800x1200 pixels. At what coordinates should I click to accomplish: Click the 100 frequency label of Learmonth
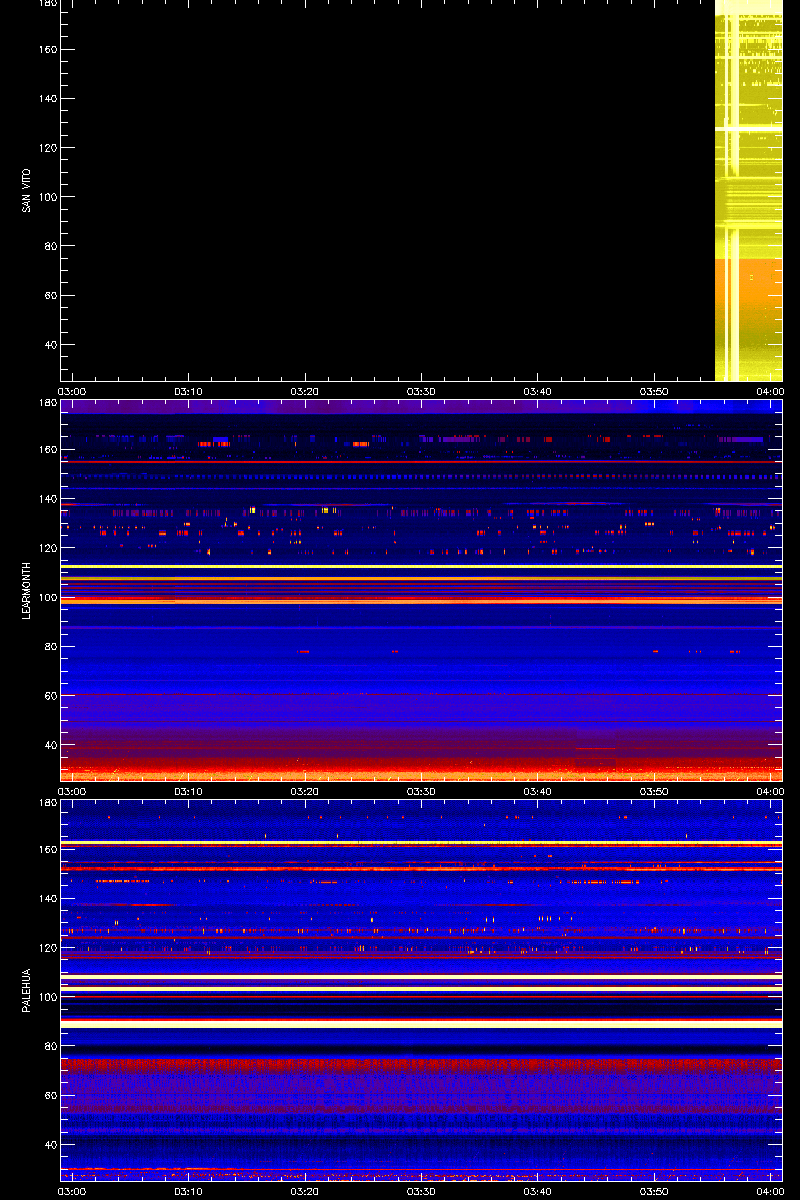pos(47,597)
